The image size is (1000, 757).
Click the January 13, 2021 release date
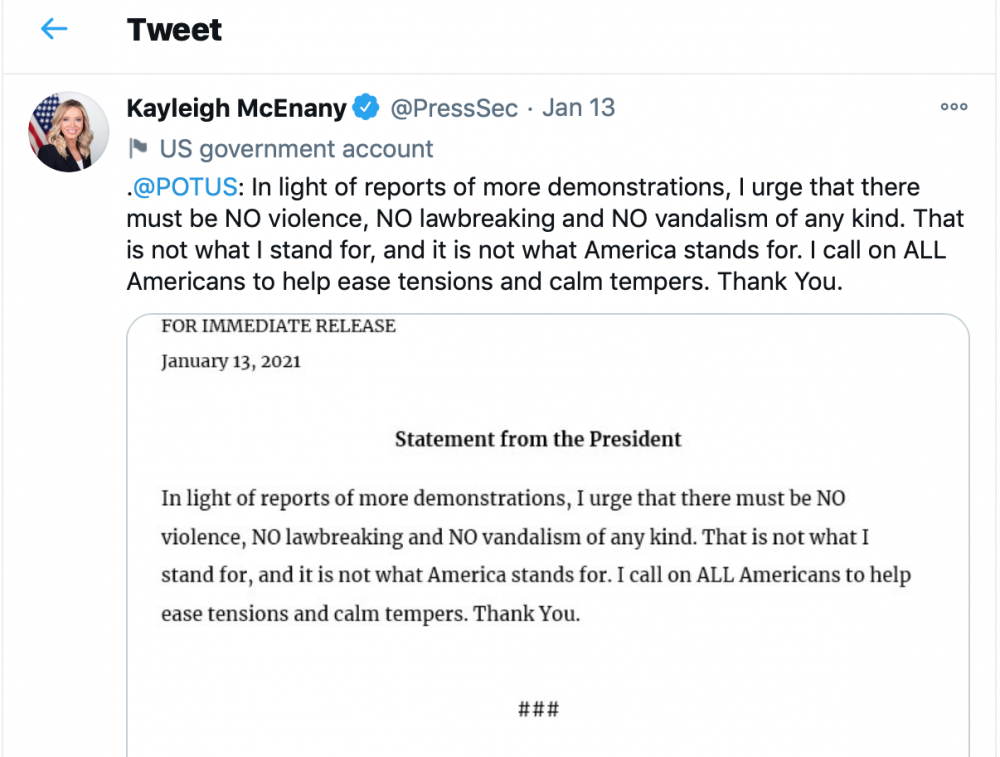tap(230, 361)
